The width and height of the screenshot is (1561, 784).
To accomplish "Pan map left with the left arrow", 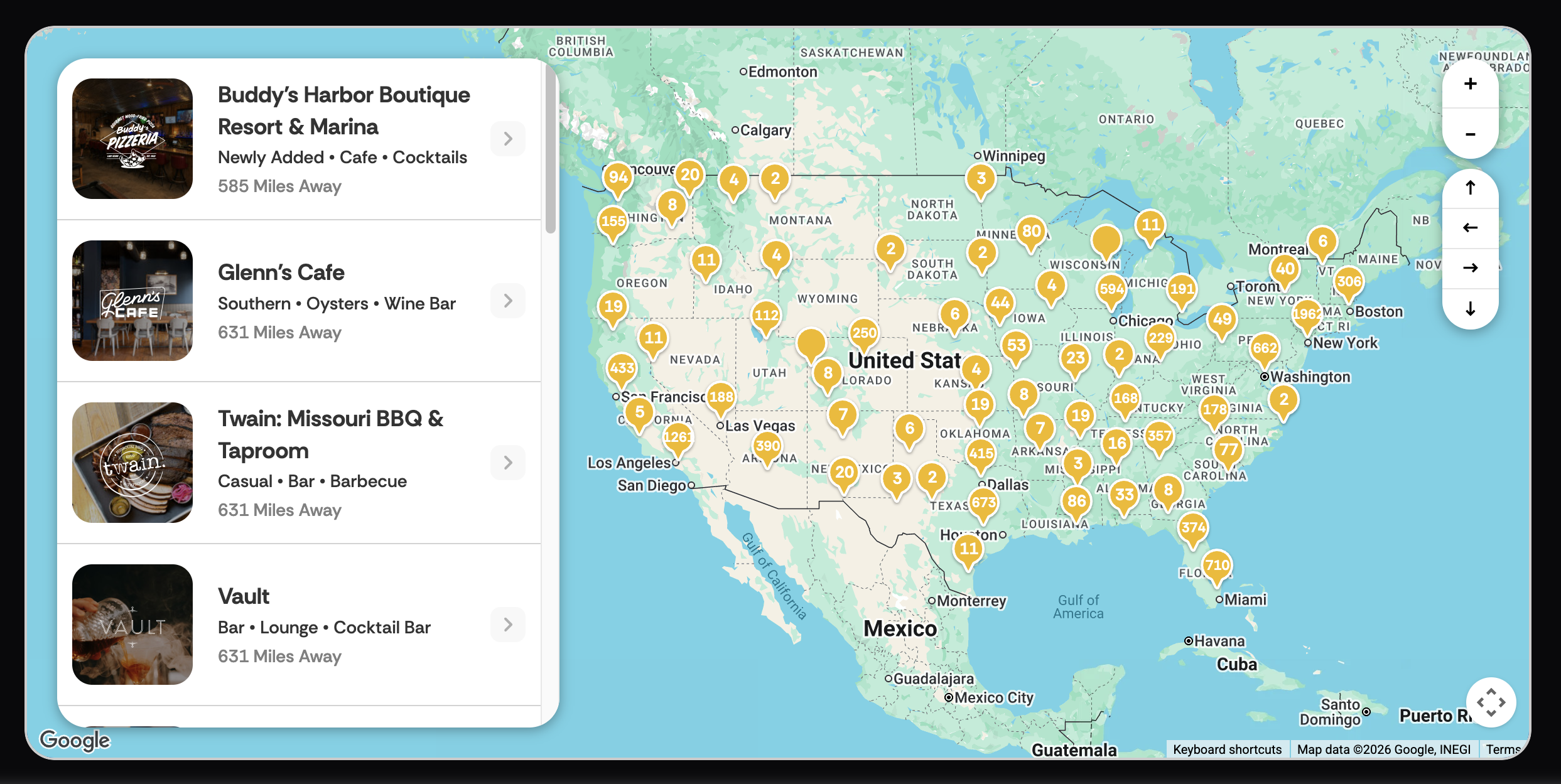I will click(x=1470, y=228).
